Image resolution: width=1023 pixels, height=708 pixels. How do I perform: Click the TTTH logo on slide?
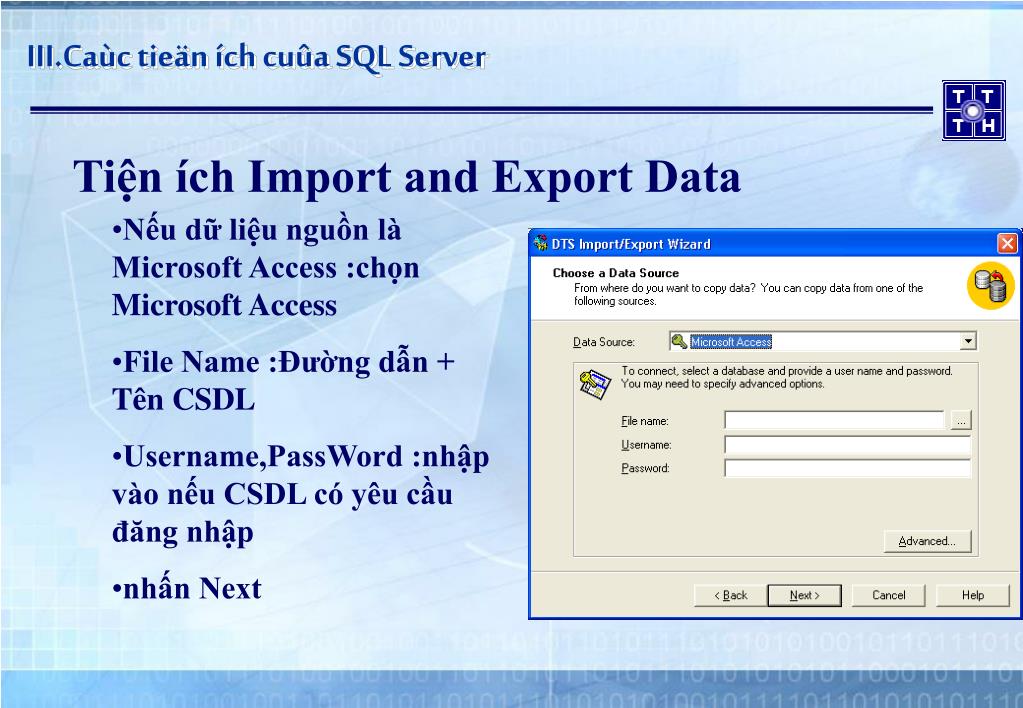click(973, 110)
